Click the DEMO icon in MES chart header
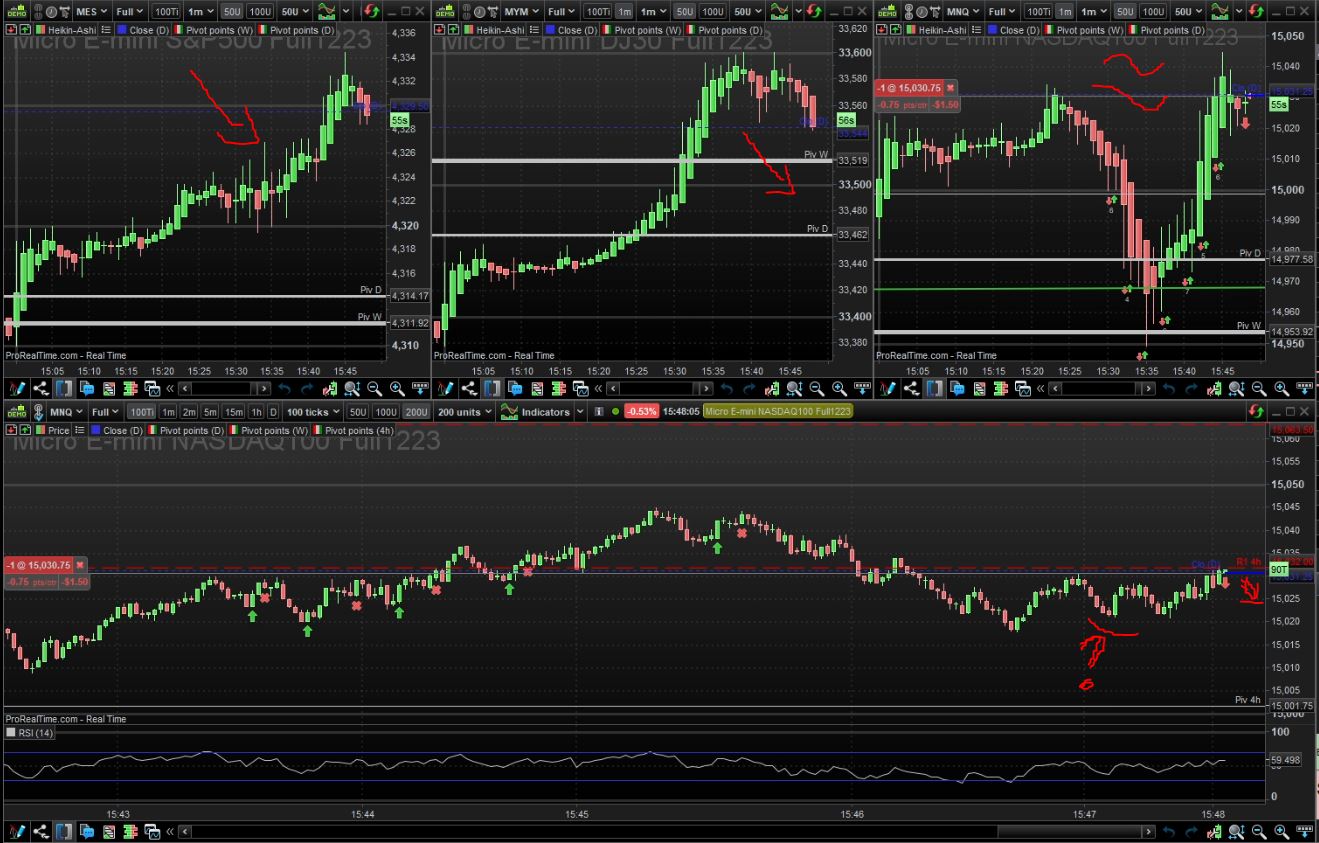The image size is (1319, 843). pos(15,12)
